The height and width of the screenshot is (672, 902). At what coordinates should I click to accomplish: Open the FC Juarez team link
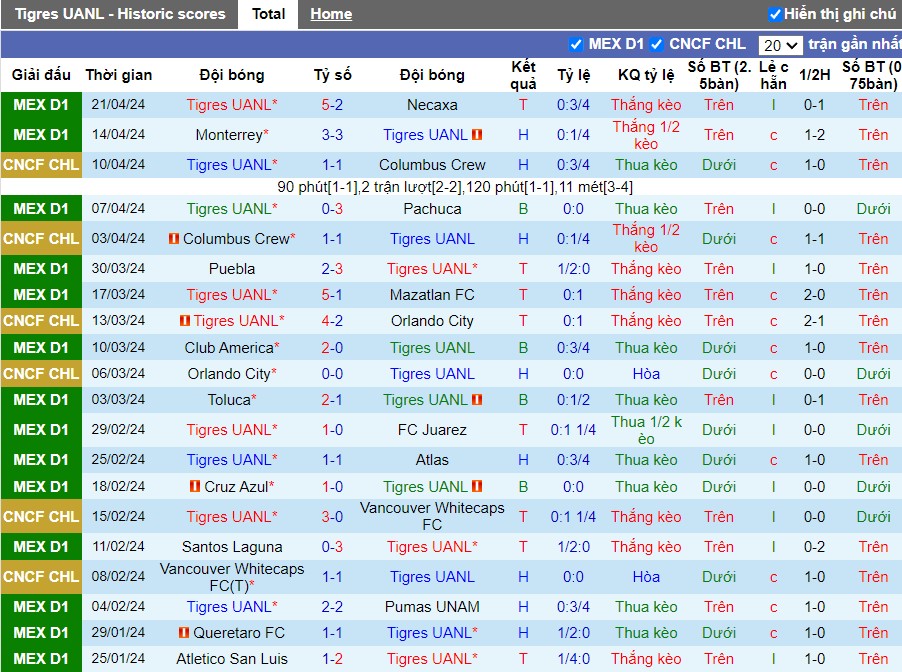tap(432, 429)
